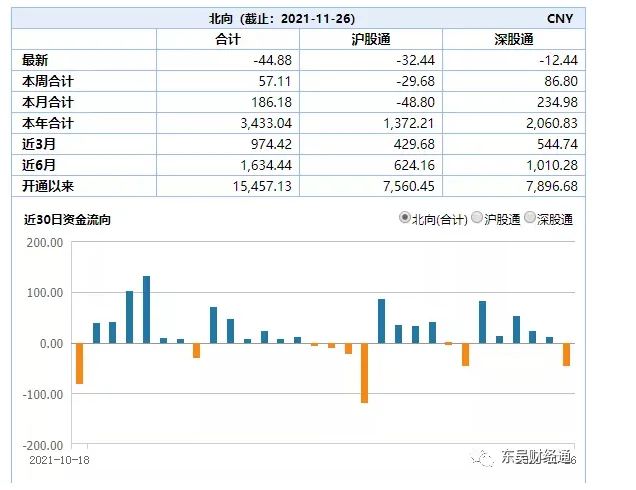636x490 pixels.
Task: Click the 沪股通 table column header
Action: pyautogui.click(x=370, y=38)
